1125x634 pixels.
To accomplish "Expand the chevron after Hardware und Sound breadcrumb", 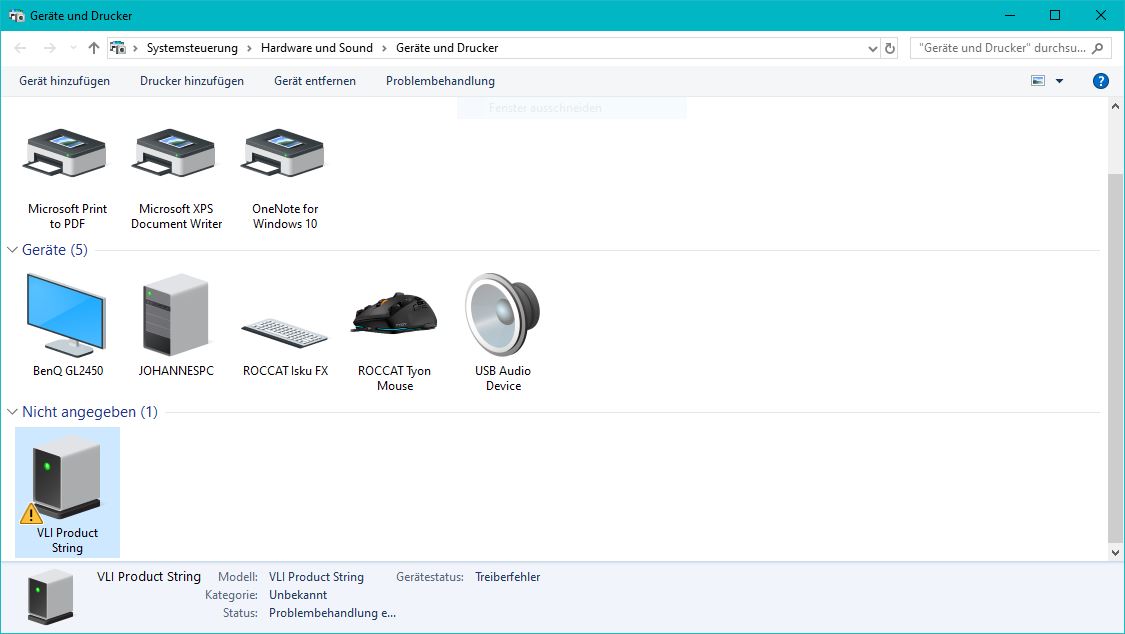I will [x=384, y=48].
